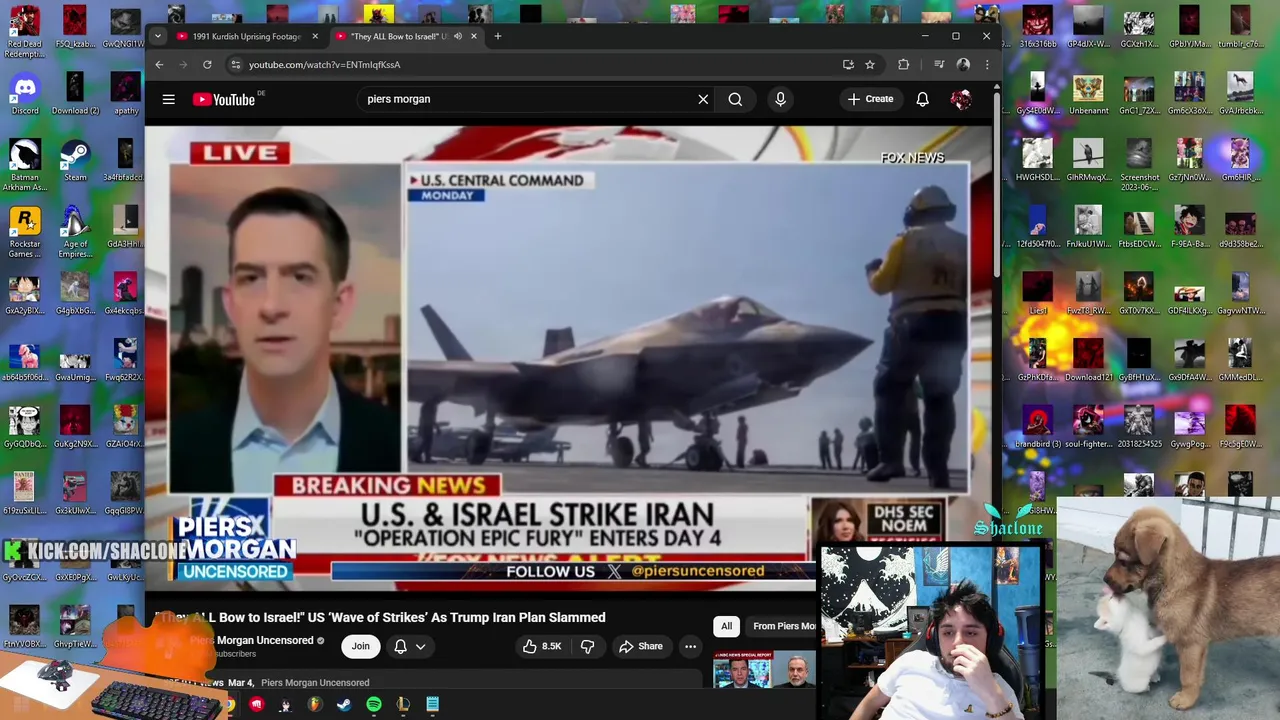Click the YouTube address bar URL
This screenshot has height=720, width=1280.
(x=325, y=64)
